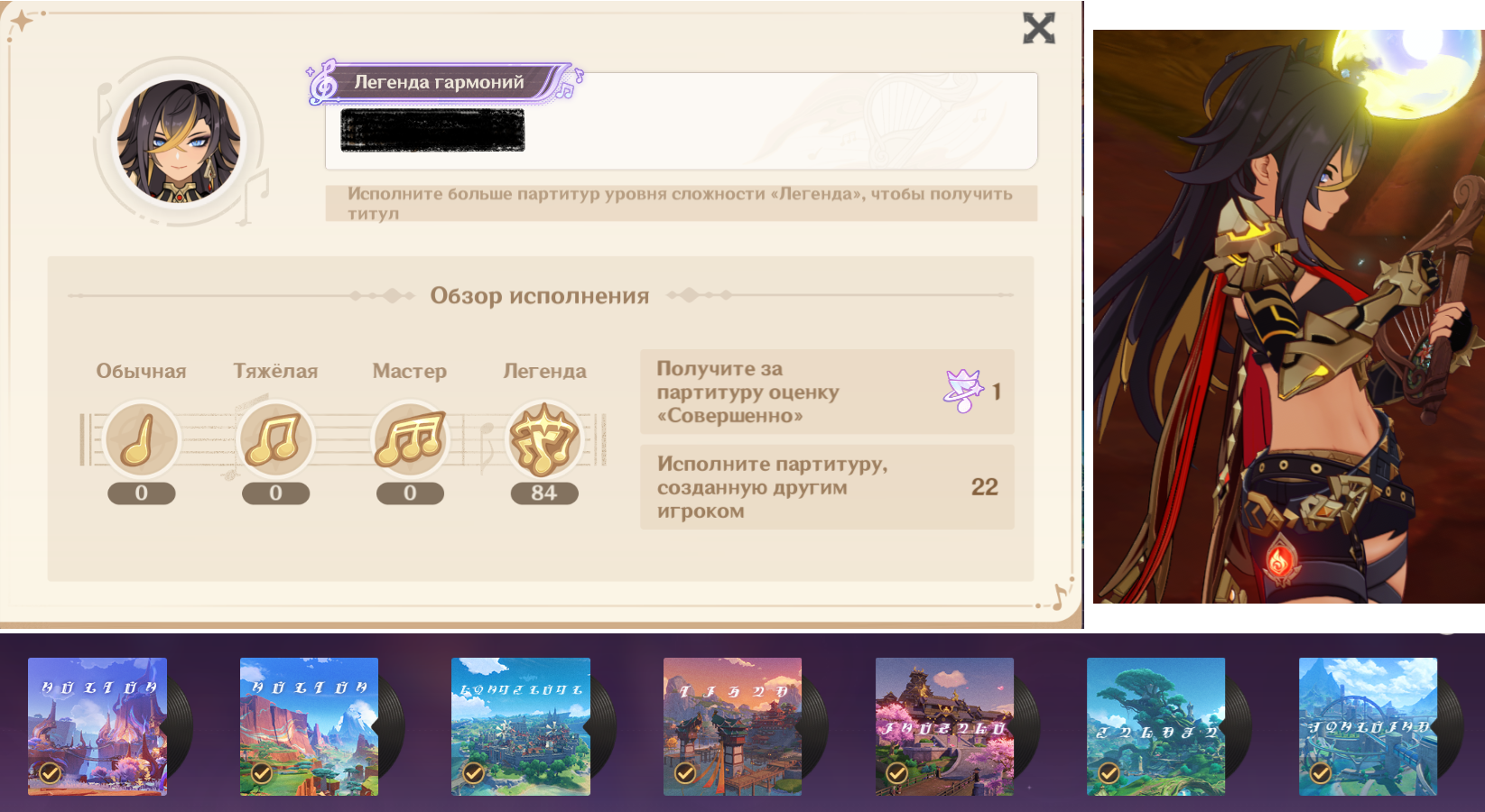Open the 'Получите за партитуру оценку' row
Screen dimensions: 1485x812
[x=827, y=392]
